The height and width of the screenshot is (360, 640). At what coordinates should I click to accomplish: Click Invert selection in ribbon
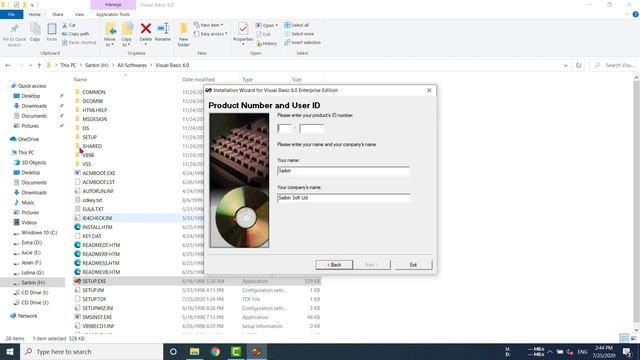pos(302,42)
